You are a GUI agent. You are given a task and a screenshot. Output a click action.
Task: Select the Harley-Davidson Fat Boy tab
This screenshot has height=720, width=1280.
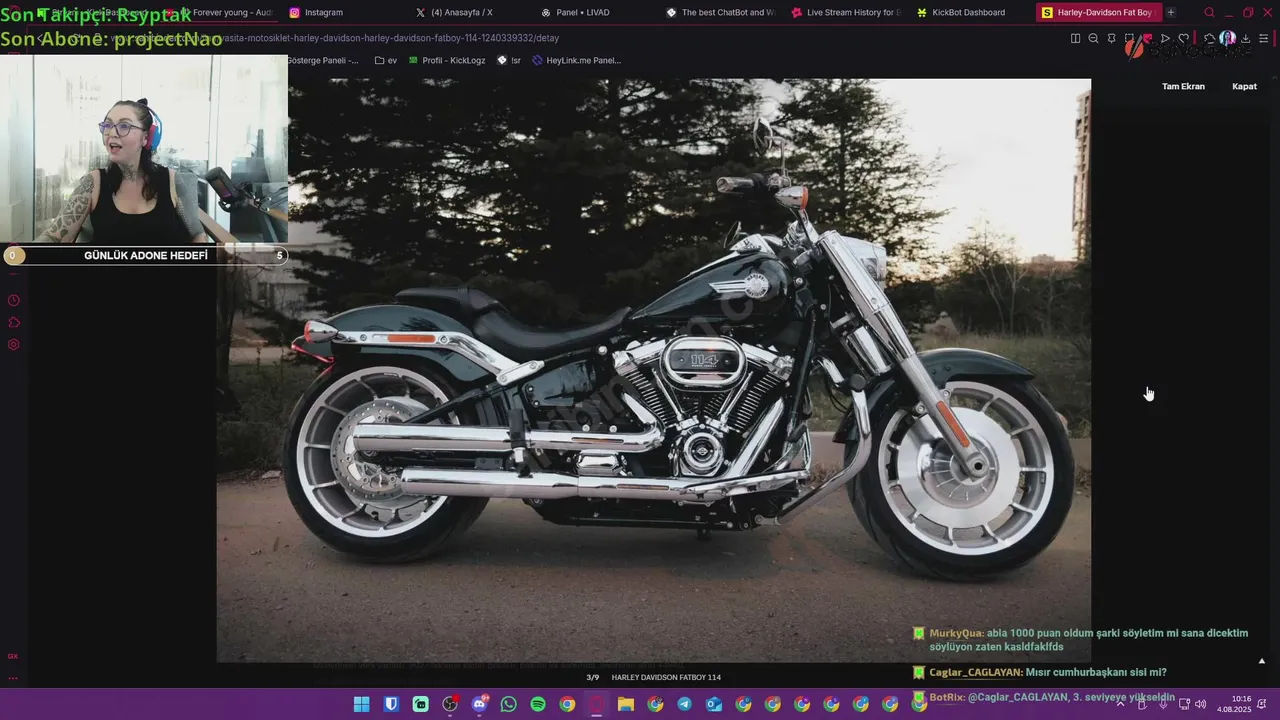point(1097,12)
